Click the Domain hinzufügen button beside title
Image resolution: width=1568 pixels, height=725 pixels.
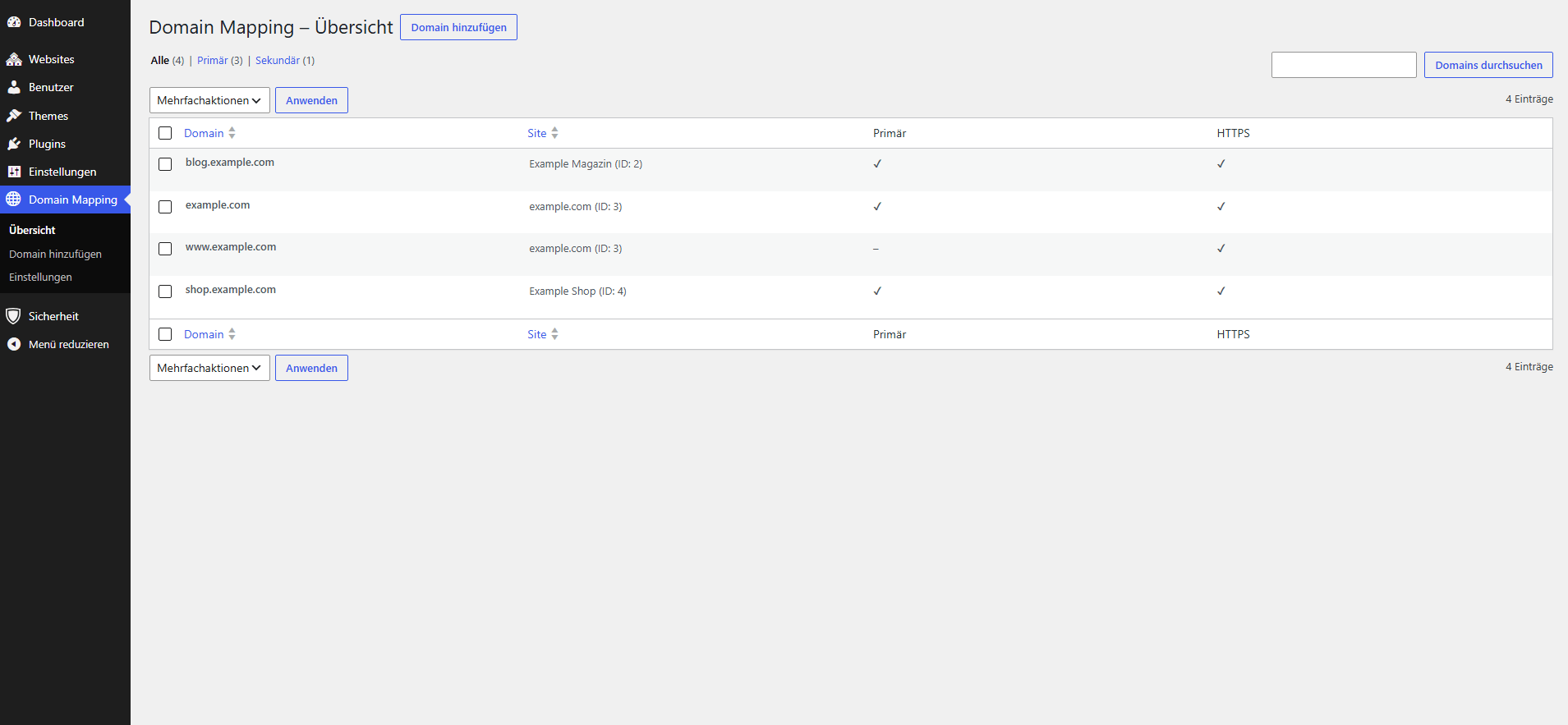pos(458,27)
